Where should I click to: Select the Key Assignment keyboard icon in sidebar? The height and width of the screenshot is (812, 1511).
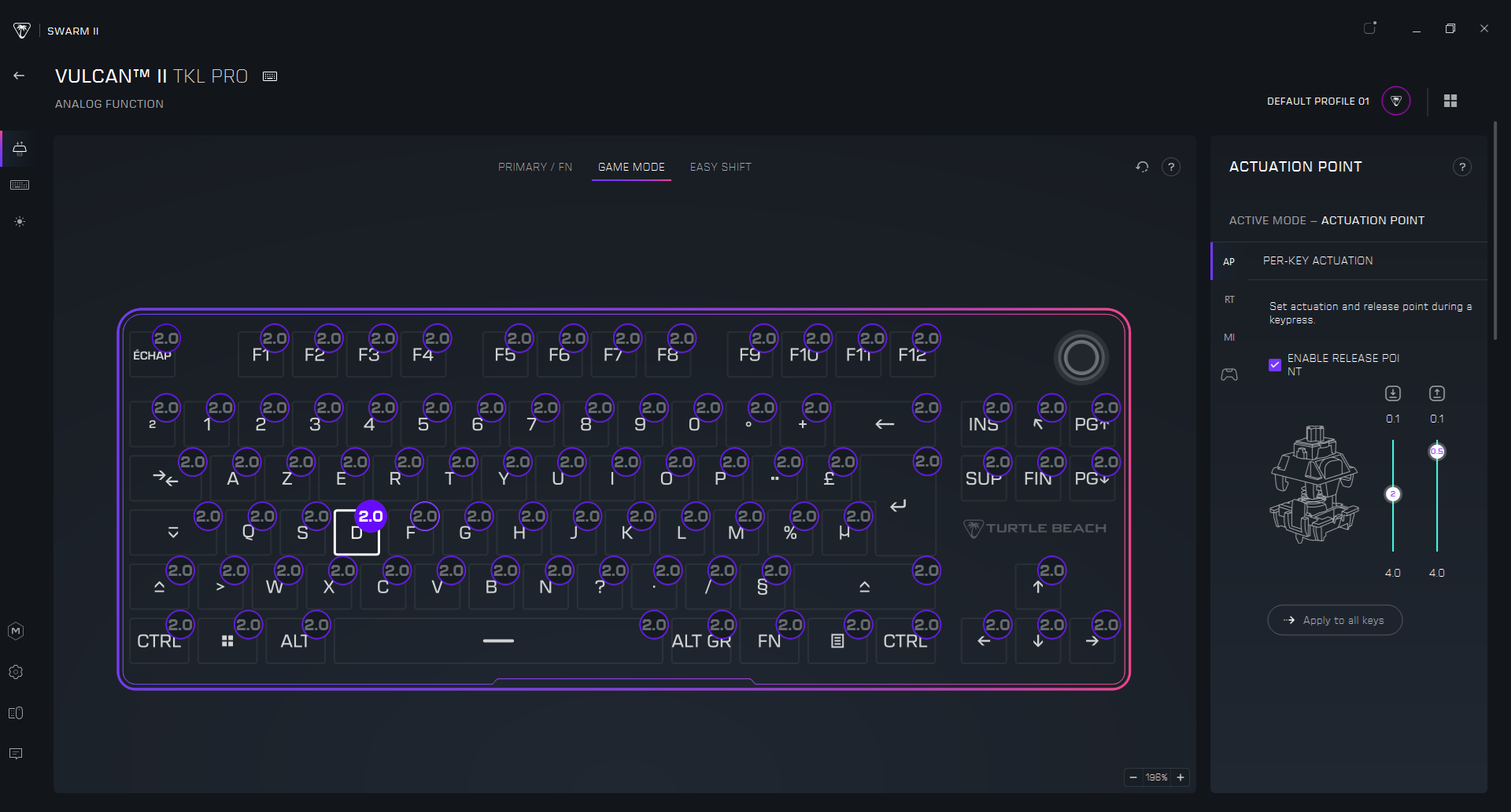[x=20, y=185]
